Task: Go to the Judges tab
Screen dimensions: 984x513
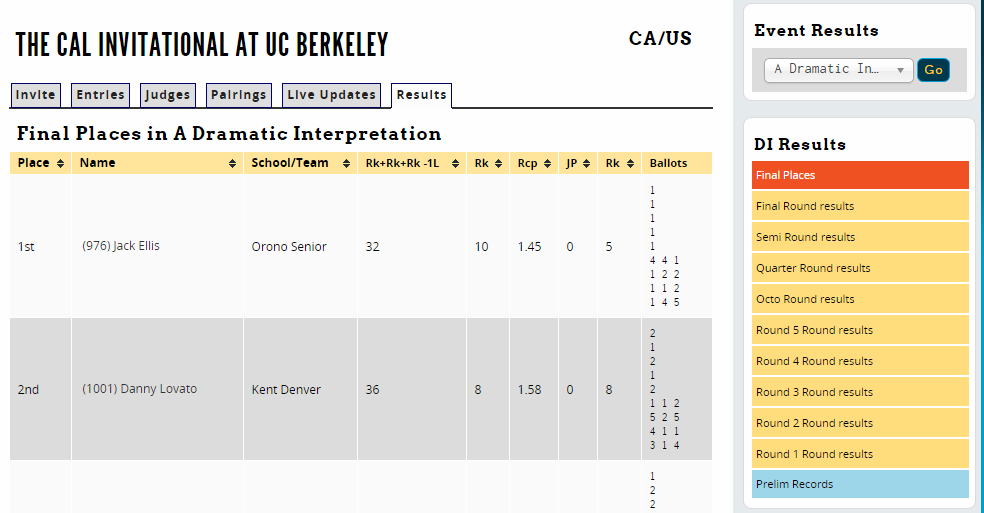Action: [167, 95]
